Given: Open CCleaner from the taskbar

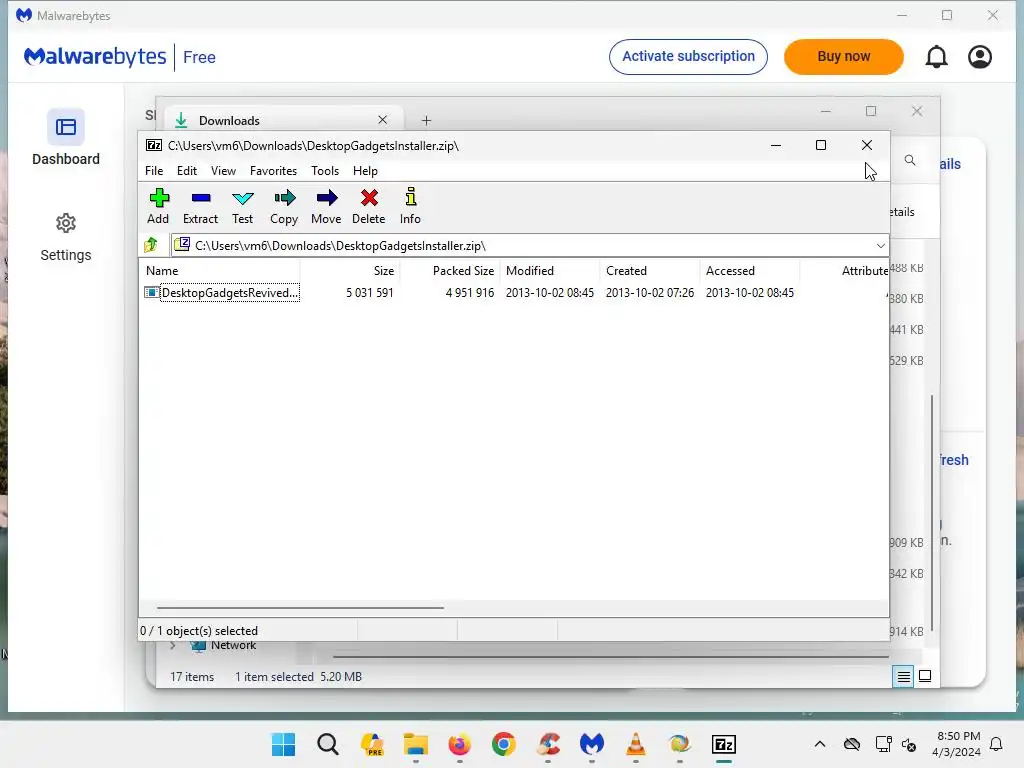Looking at the screenshot, I should [x=548, y=744].
